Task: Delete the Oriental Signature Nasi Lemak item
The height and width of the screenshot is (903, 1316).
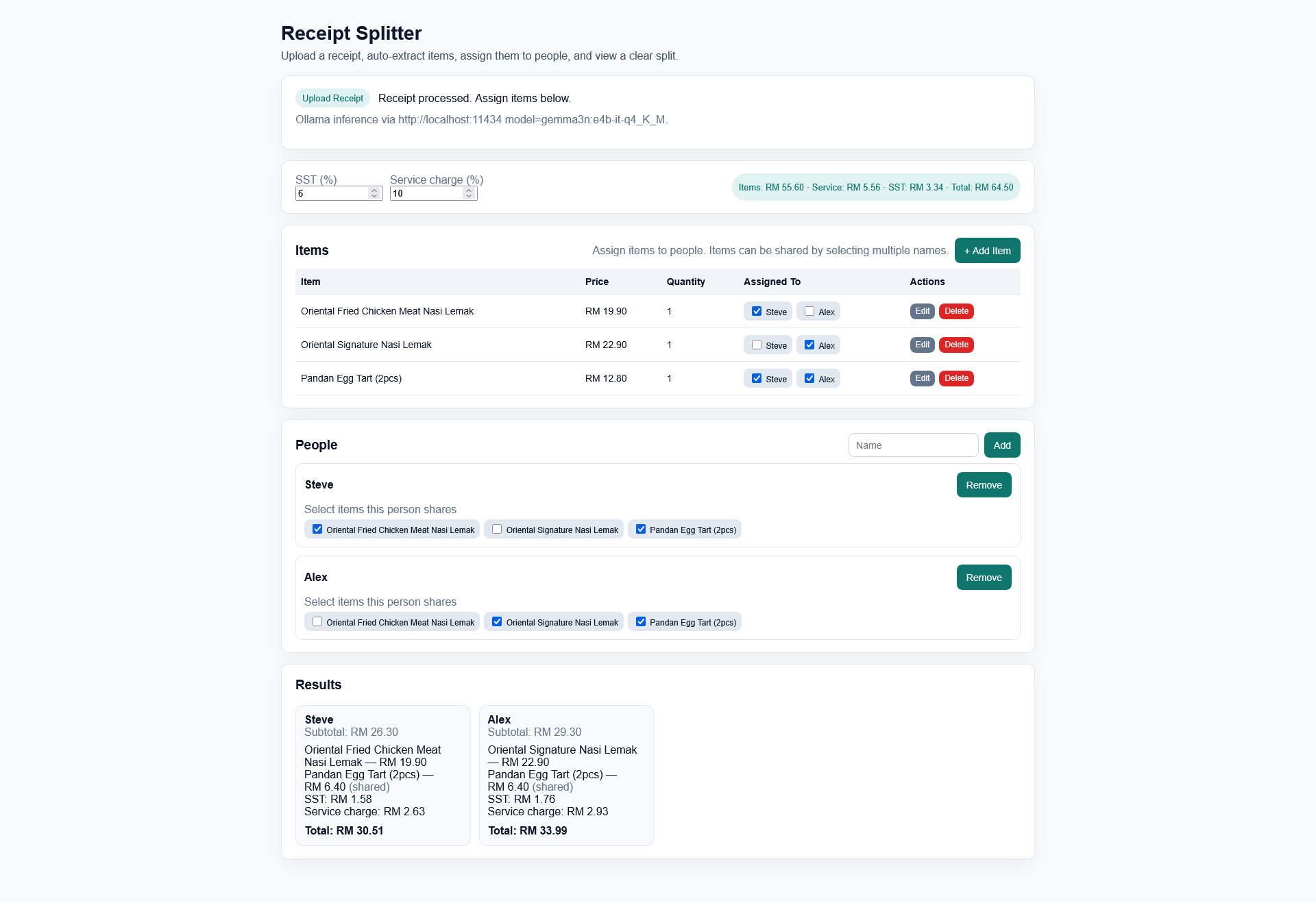Action: pos(956,345)
